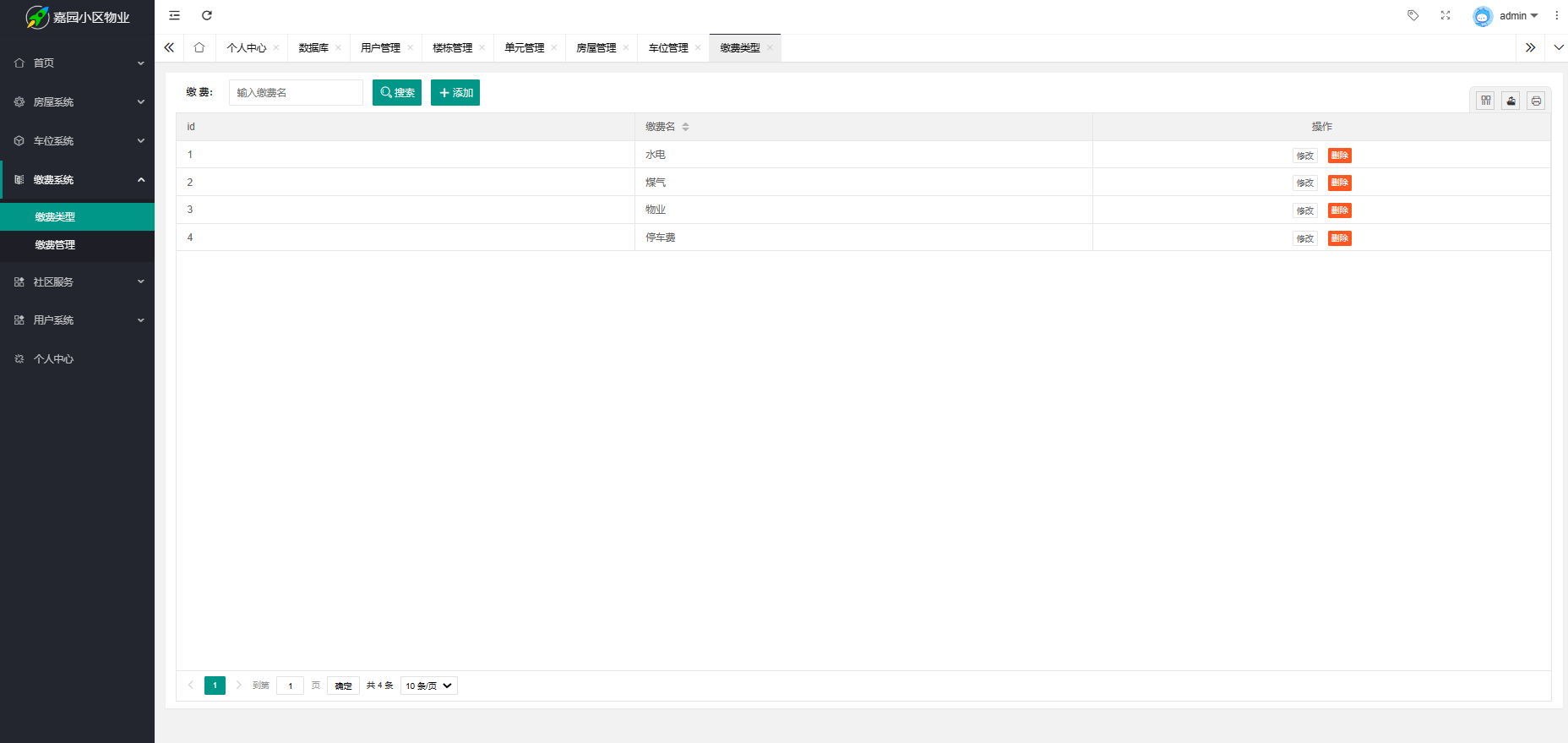This screenshot has width=1568, height=743.
Task: Edit the 停车费 row with 修改
Action: click(1305, 238)
